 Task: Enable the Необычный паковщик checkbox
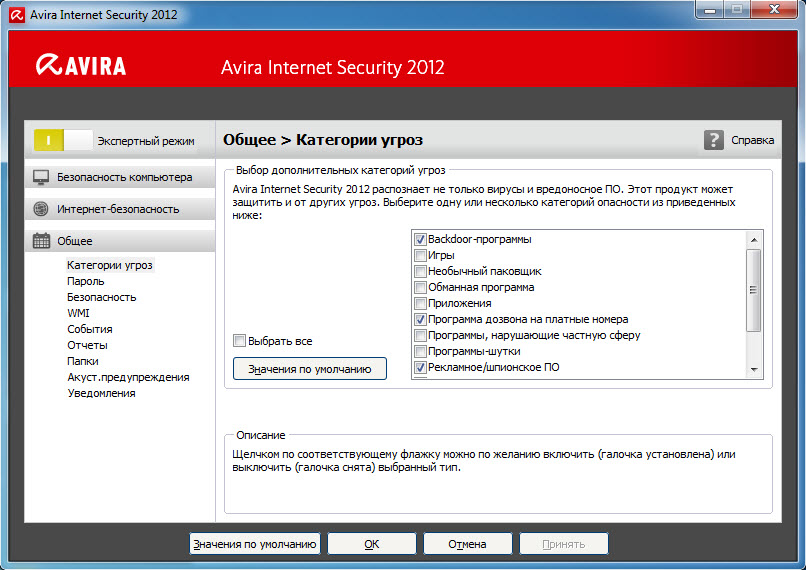pos(420,271)
